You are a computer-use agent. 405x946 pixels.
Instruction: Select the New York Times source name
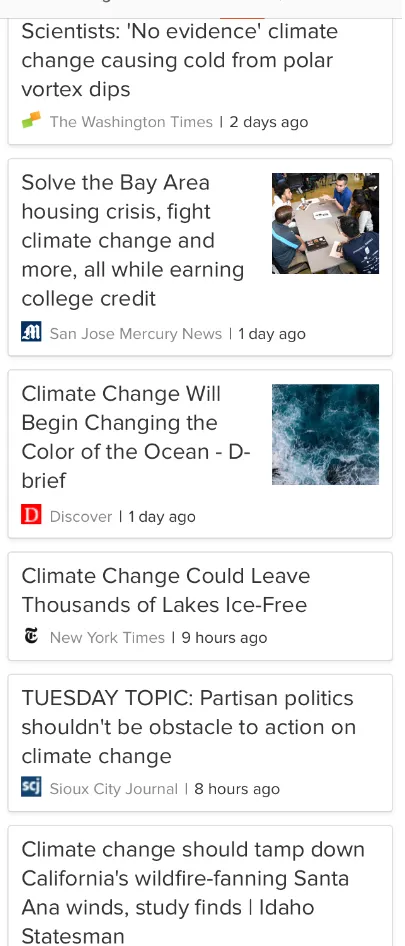pyautogui.click(x=107, y=638)
